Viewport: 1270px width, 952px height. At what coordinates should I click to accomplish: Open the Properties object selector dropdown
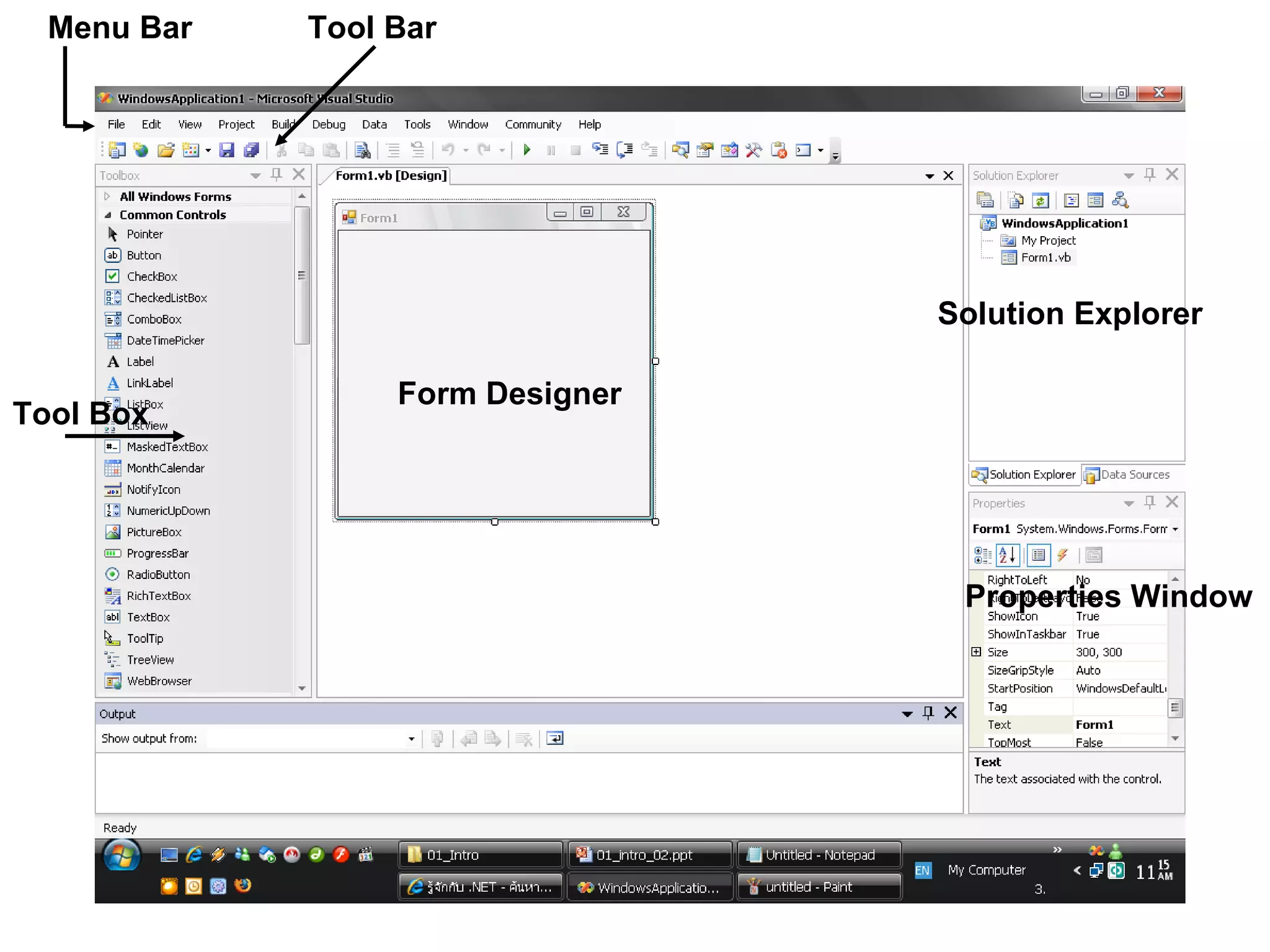click(x=1175, y=529)
